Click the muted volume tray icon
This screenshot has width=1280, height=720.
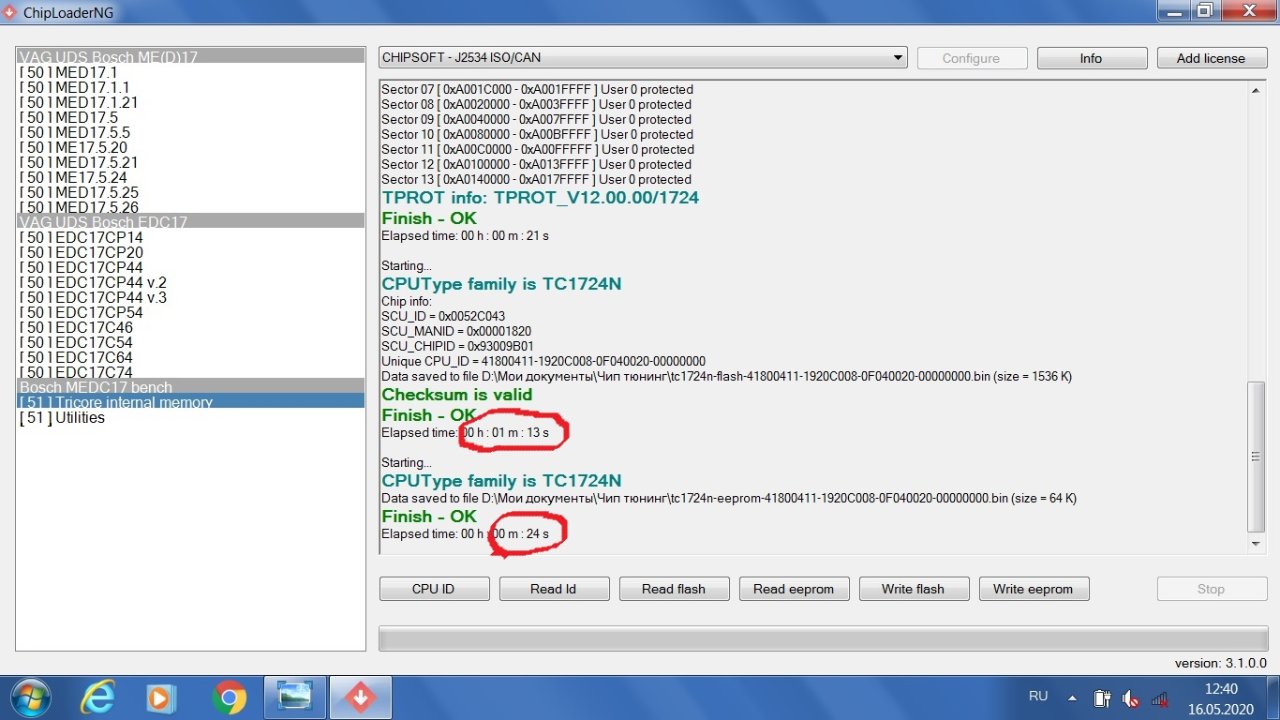pyautogui.click(x=1131, y=698)
